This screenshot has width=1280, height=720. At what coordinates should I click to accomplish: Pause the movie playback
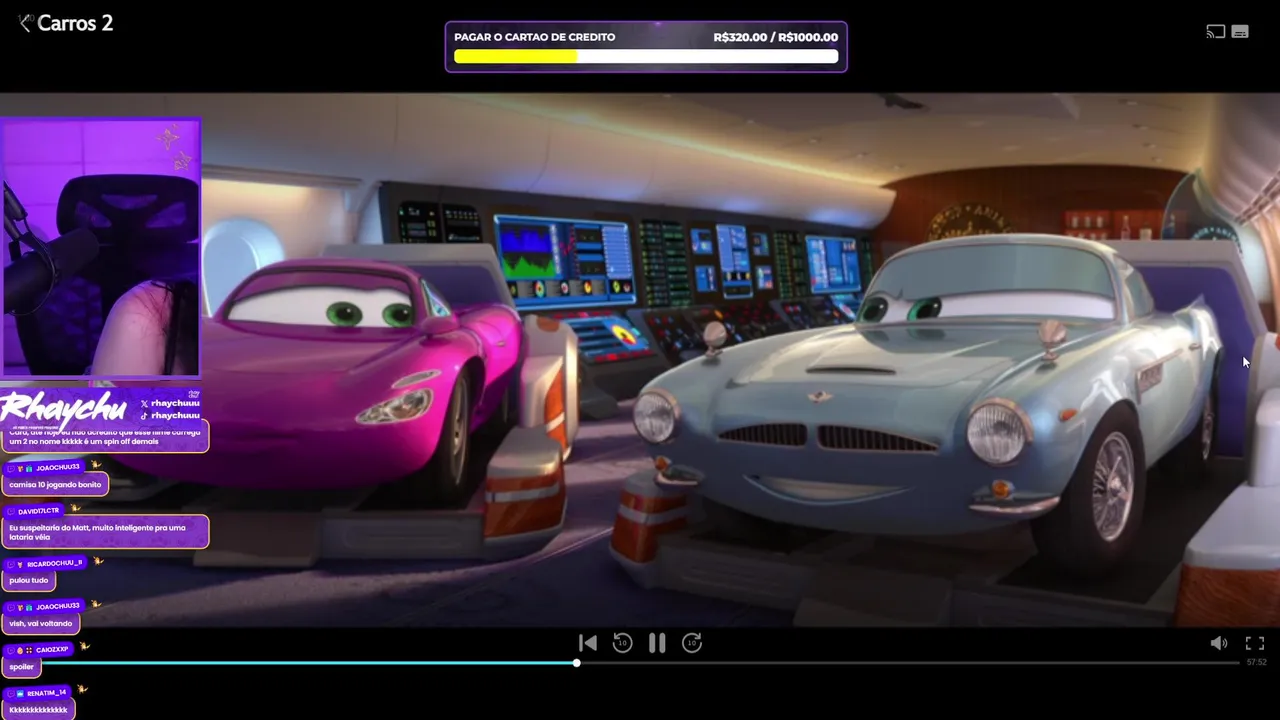pos(657,643)
